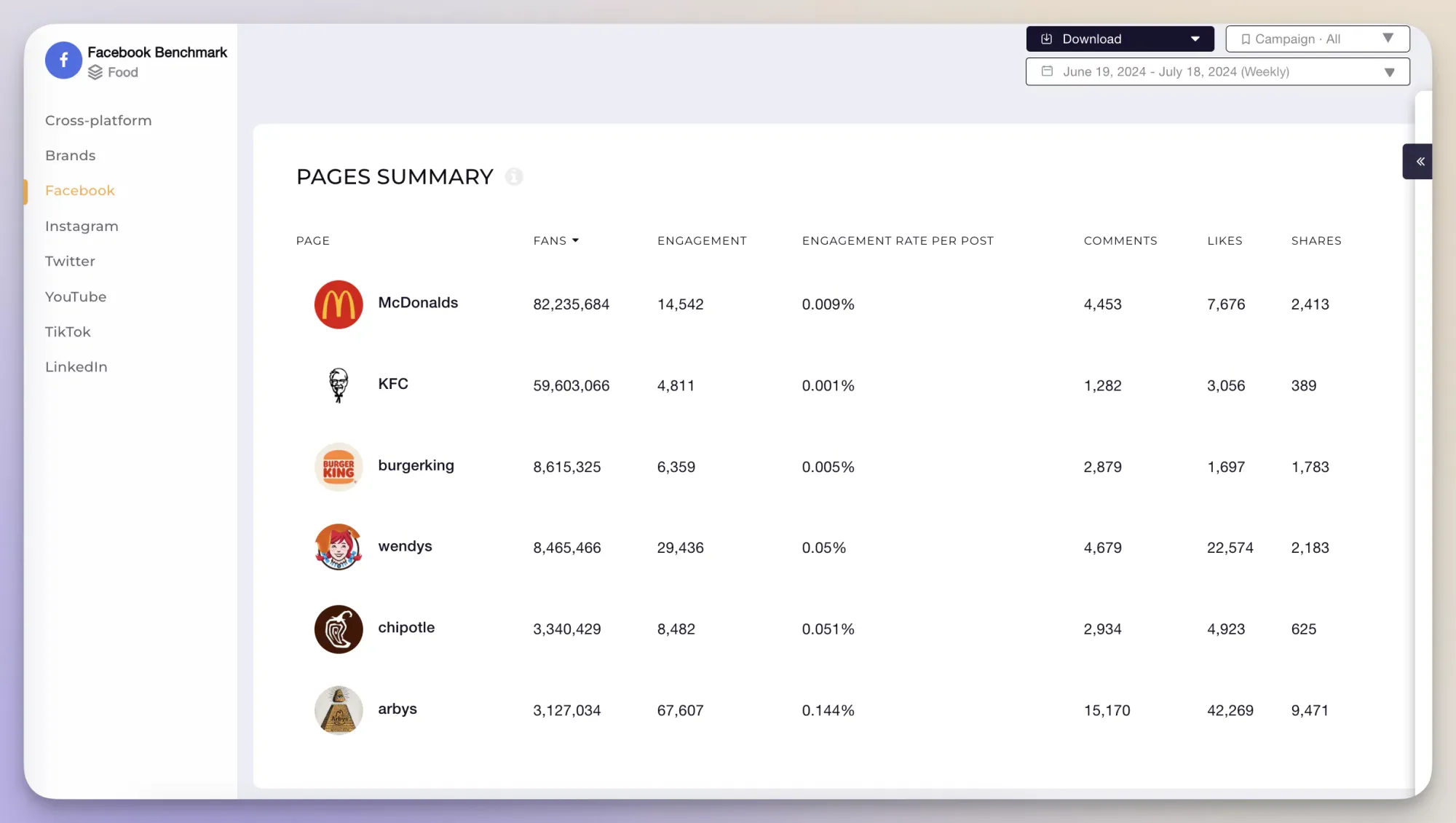
Task: Open the Cross-platform section
Action: click(98, 121)
